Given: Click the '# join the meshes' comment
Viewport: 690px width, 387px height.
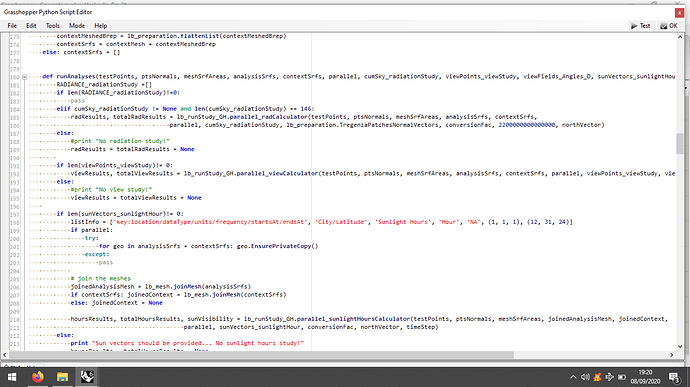Looking at the screenshot, I should (x=100, y=279).
